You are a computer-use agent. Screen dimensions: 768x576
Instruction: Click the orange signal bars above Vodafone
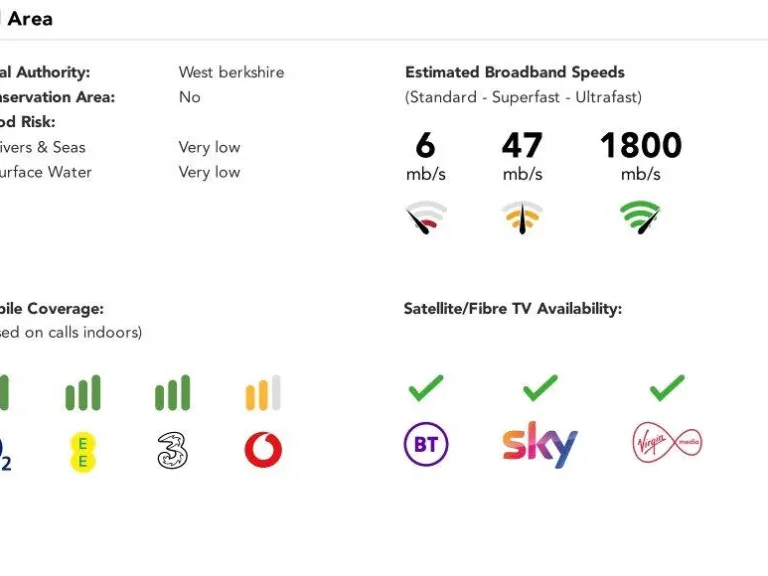coord(263,393)
